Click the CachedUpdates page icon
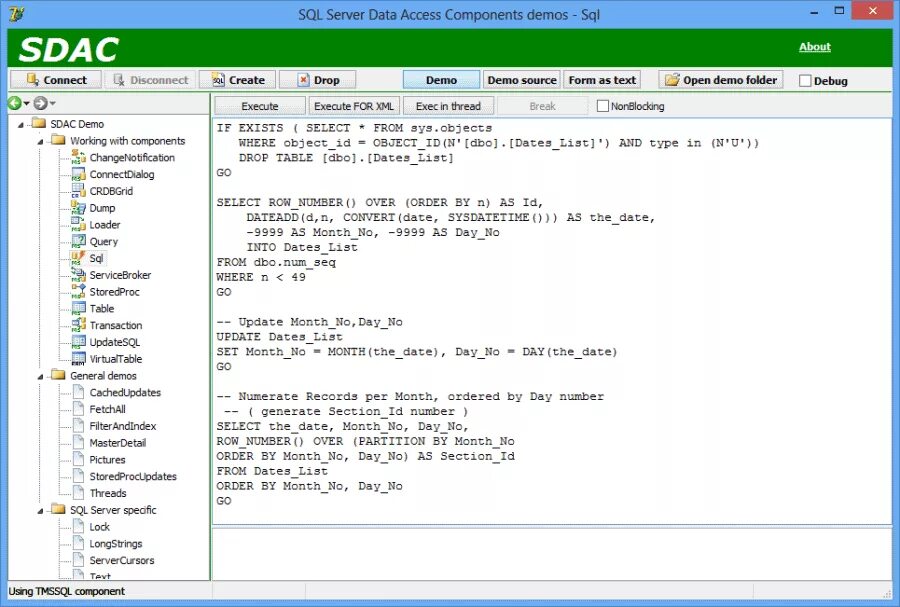This screenshot has height=607, width=900. pos(79,392)
